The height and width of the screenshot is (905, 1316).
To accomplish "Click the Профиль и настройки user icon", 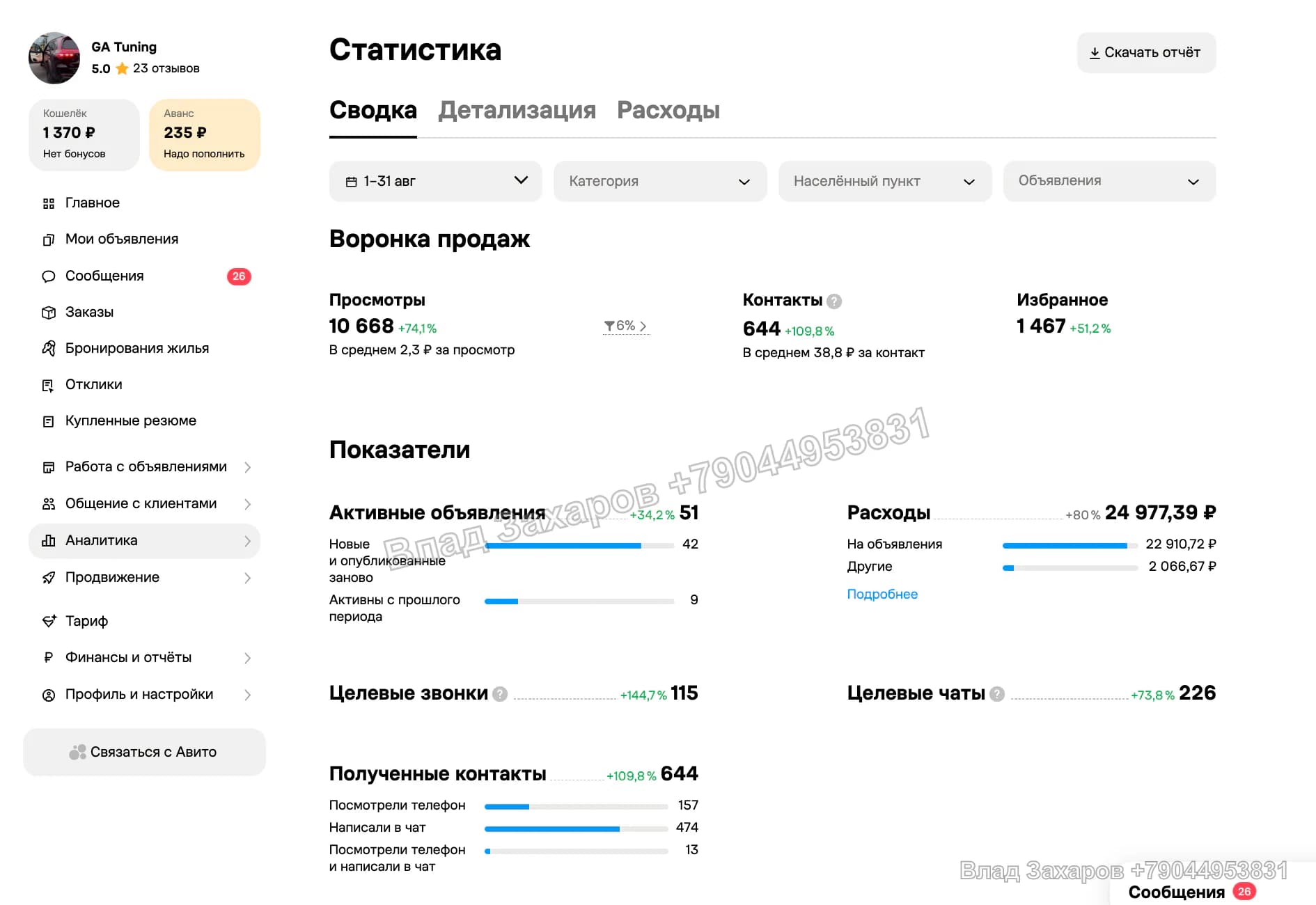I will click(x=48, y=695).
